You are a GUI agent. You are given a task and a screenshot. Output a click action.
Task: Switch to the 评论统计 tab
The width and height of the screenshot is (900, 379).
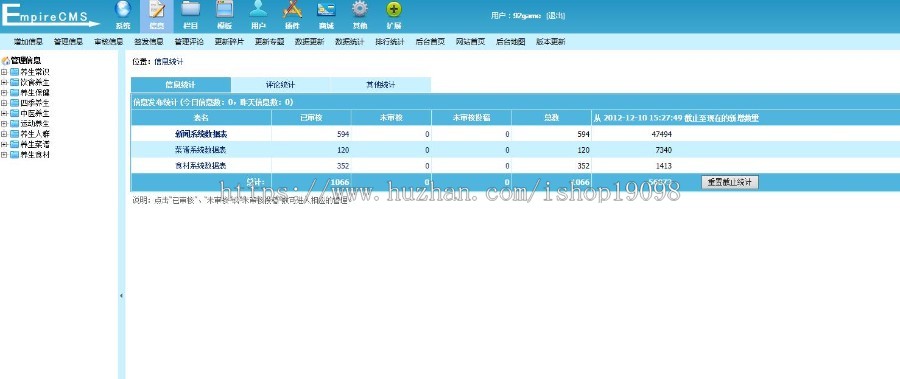point(281,84)
